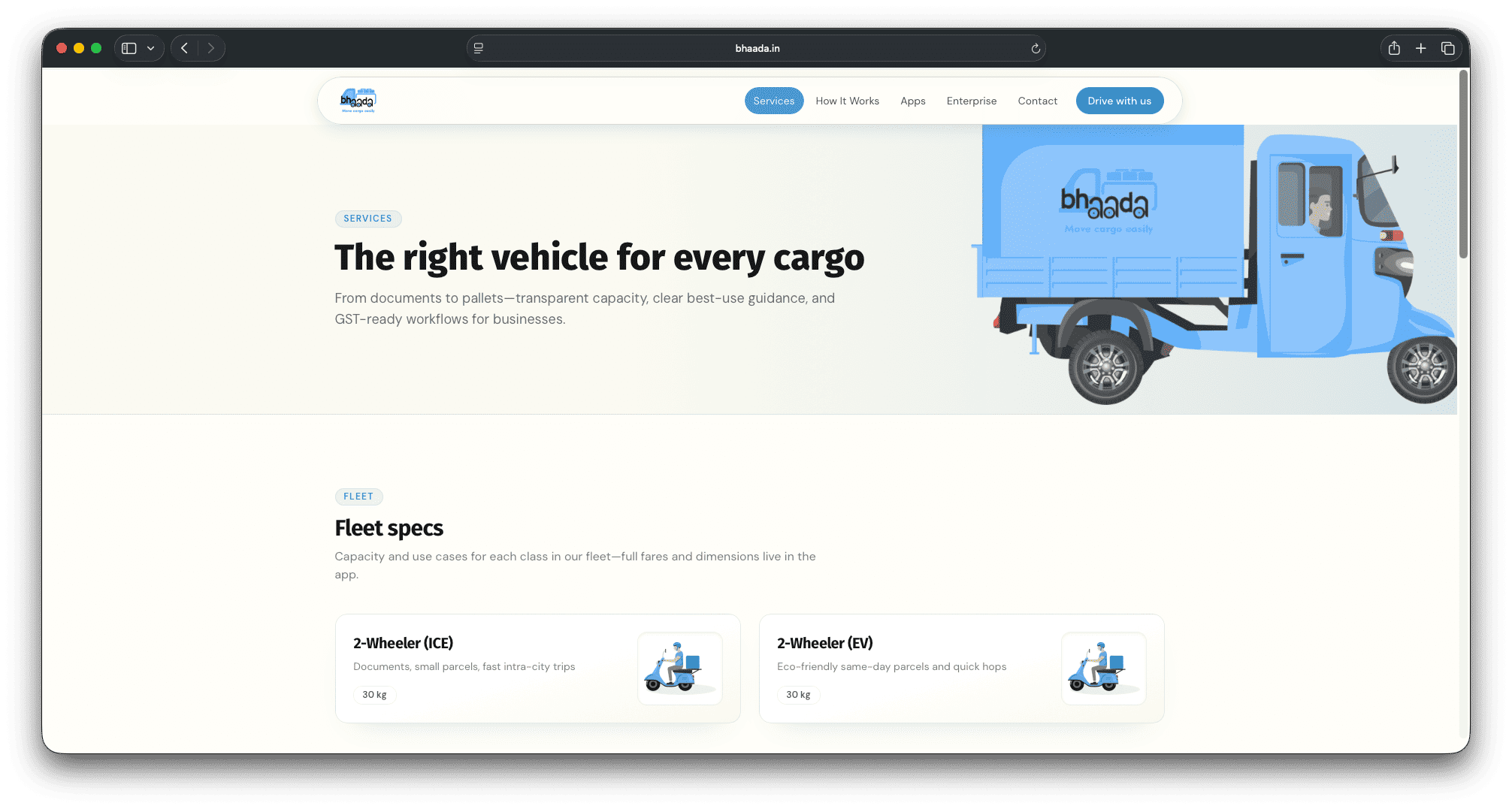Show the tab overview icon

[x=1448, y=48]
